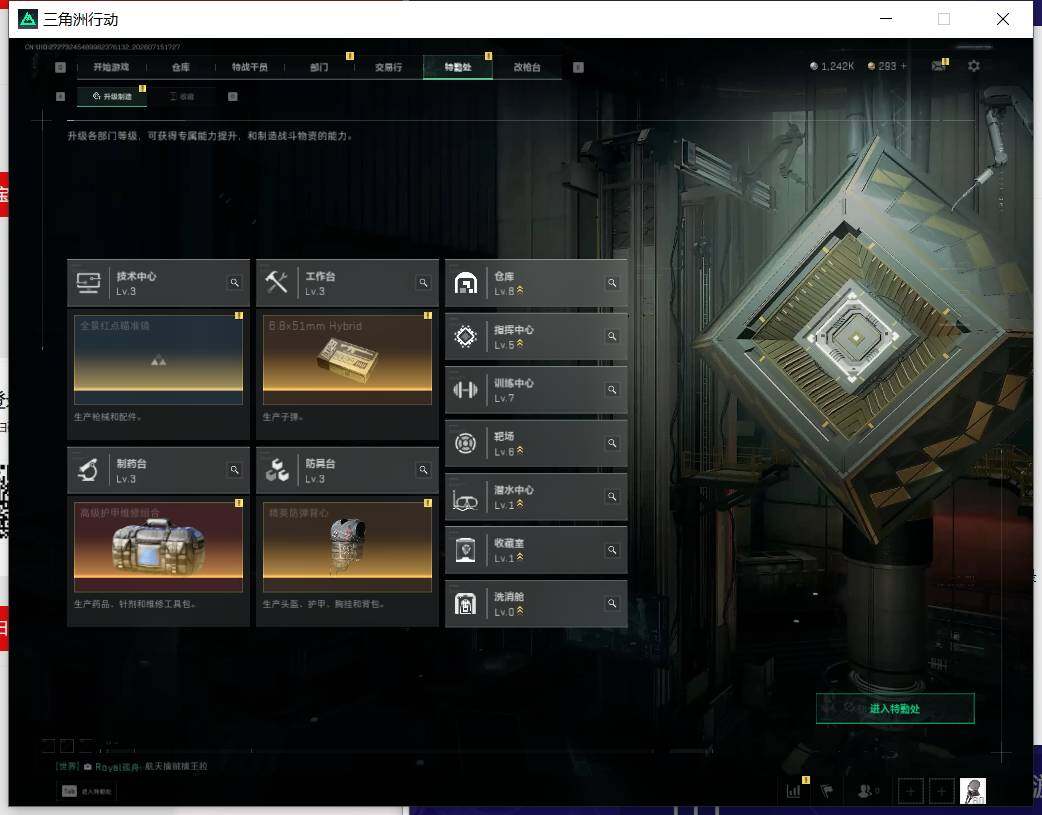Add currency with the plus beside 293
1042x815 pixels.
pos(903,66)
